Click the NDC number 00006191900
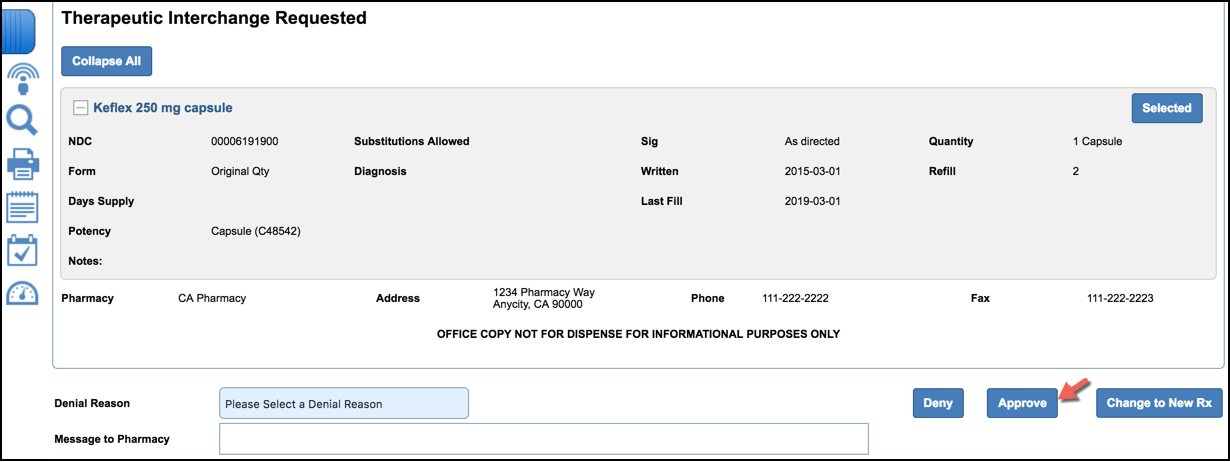Viewport: 1230px width, 462px height. pos(244,141)
